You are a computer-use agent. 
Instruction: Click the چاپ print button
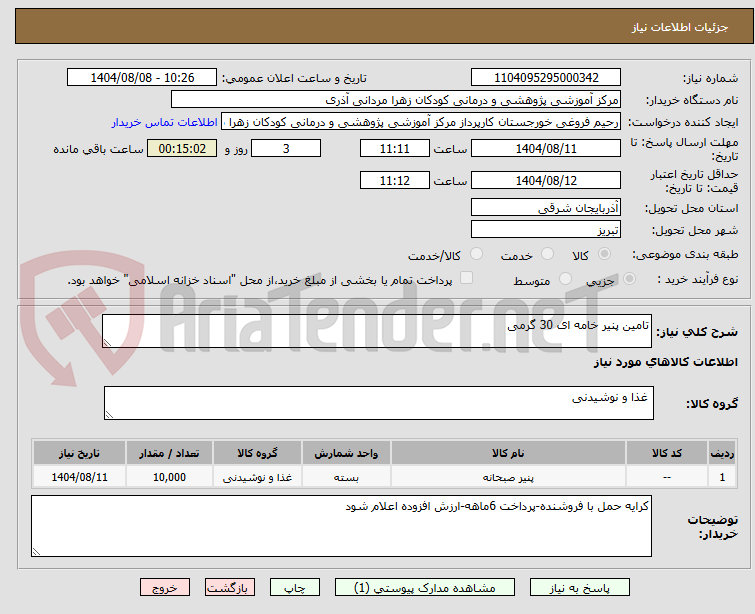pyautogui.click(x=295, y=588)
